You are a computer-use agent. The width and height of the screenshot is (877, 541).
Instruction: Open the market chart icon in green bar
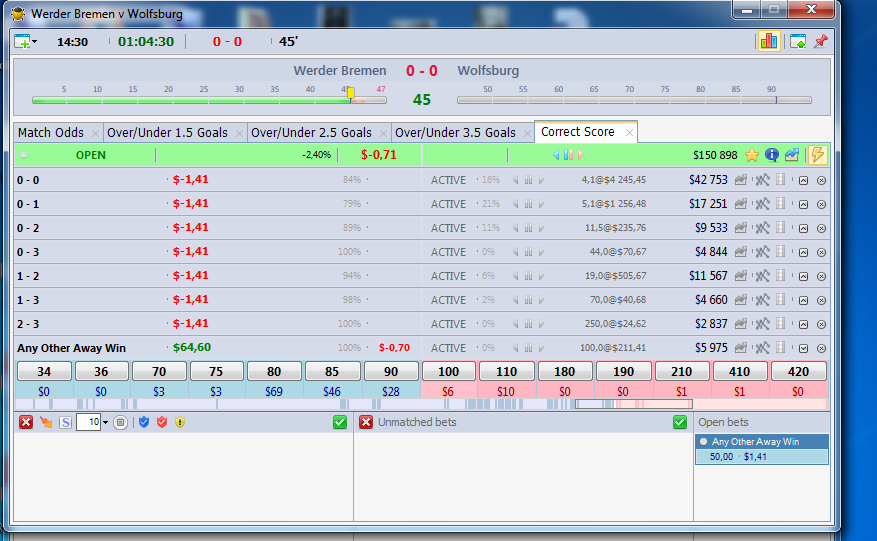(x=792, y=155)
